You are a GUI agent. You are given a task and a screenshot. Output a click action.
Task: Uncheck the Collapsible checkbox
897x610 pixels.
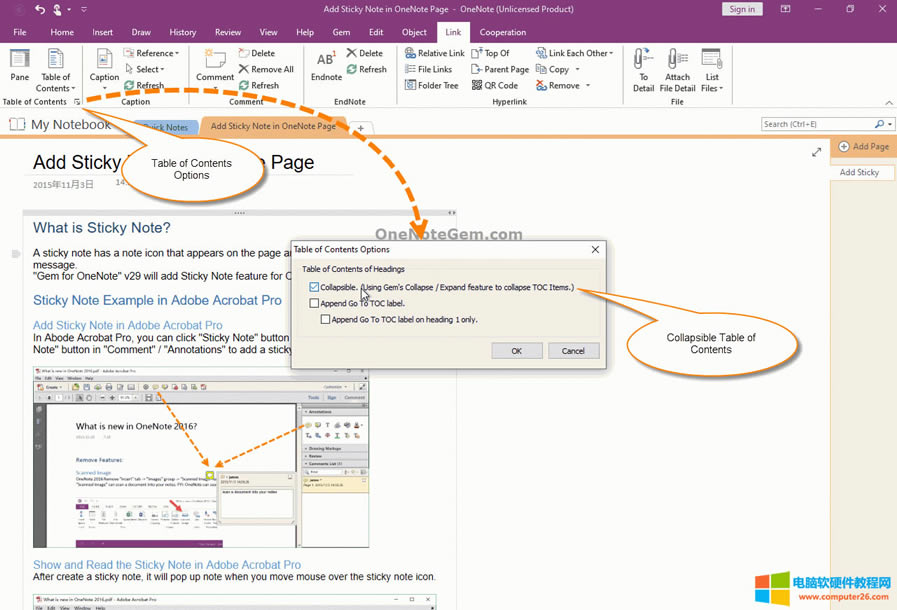pos(315,287)
